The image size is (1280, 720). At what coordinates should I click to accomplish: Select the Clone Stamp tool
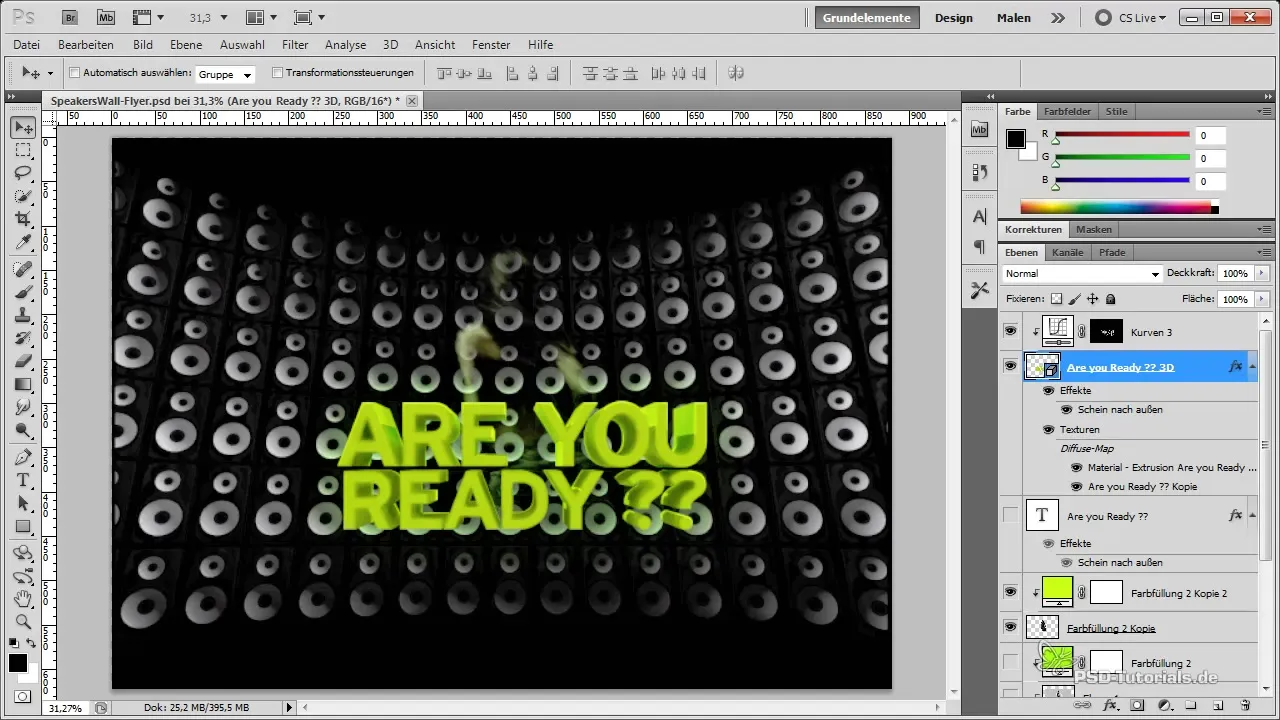coord(23,315)
